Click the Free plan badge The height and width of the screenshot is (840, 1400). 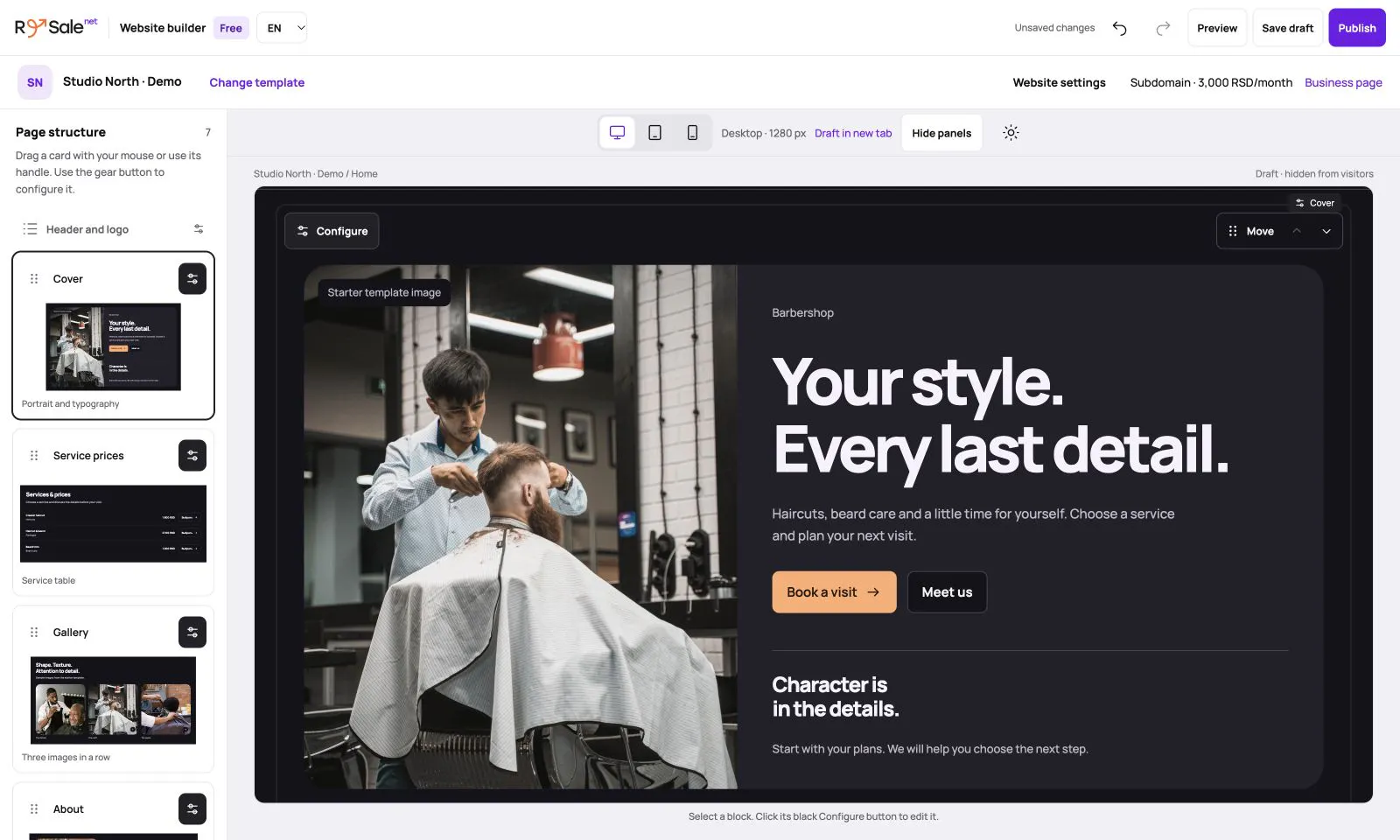tap(231, 28)
